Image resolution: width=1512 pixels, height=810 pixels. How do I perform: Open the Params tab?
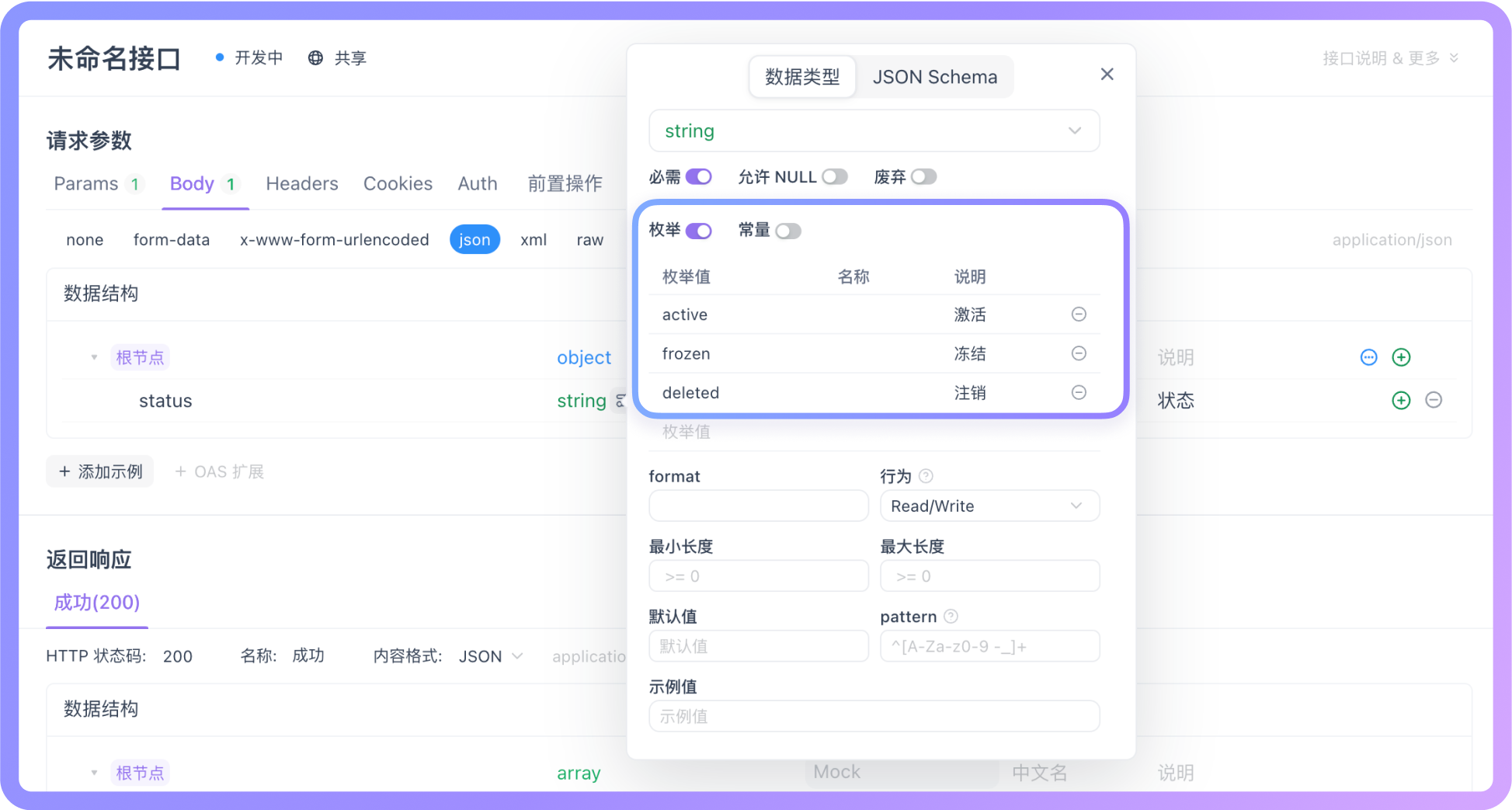pyautogui.click(x=98, y=184)
